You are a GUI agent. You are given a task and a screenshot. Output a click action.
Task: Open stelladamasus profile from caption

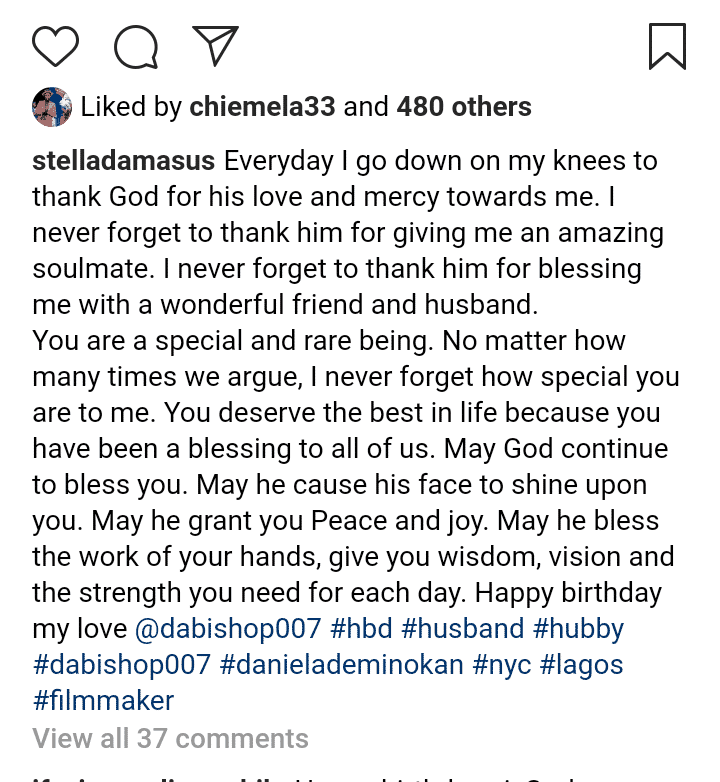[x=124, y=161]
